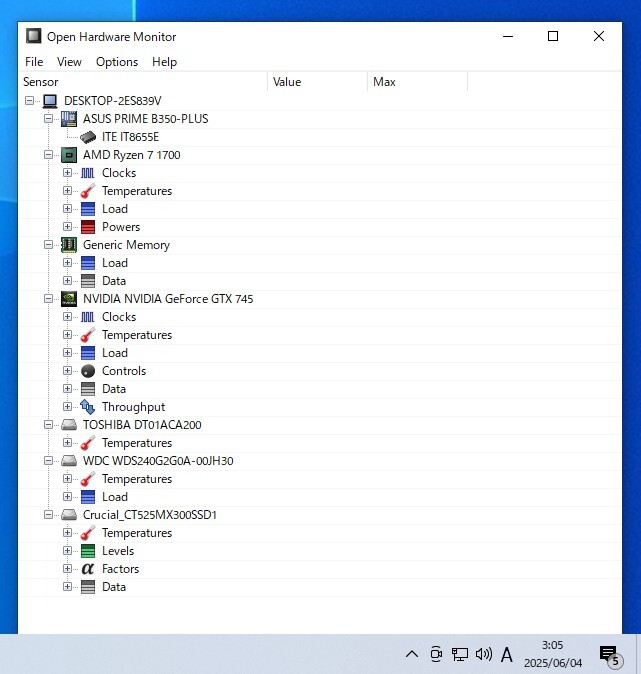Collapse the TOSHIBA DT01ACA200 node

[49, 425]
